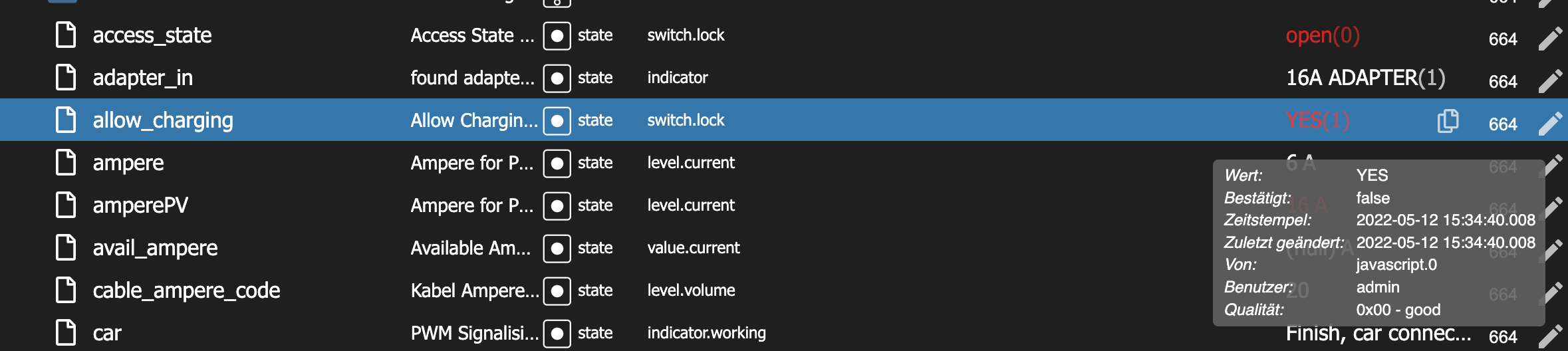This screenshot has width=1568, height=351.
Task: Click the 16A ADAPTER(1) value
Action: [1366, 78]
